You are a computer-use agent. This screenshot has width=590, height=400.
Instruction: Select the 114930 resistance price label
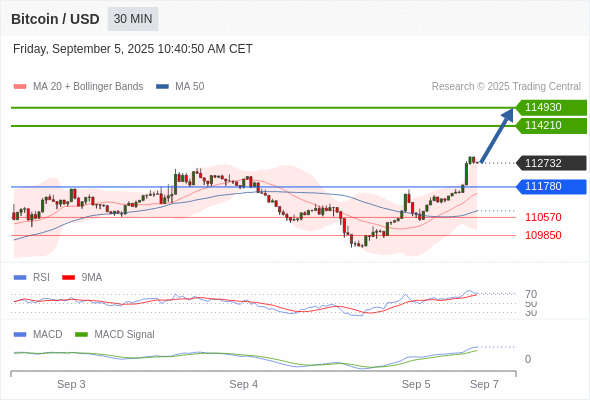[x=551, y=108]
